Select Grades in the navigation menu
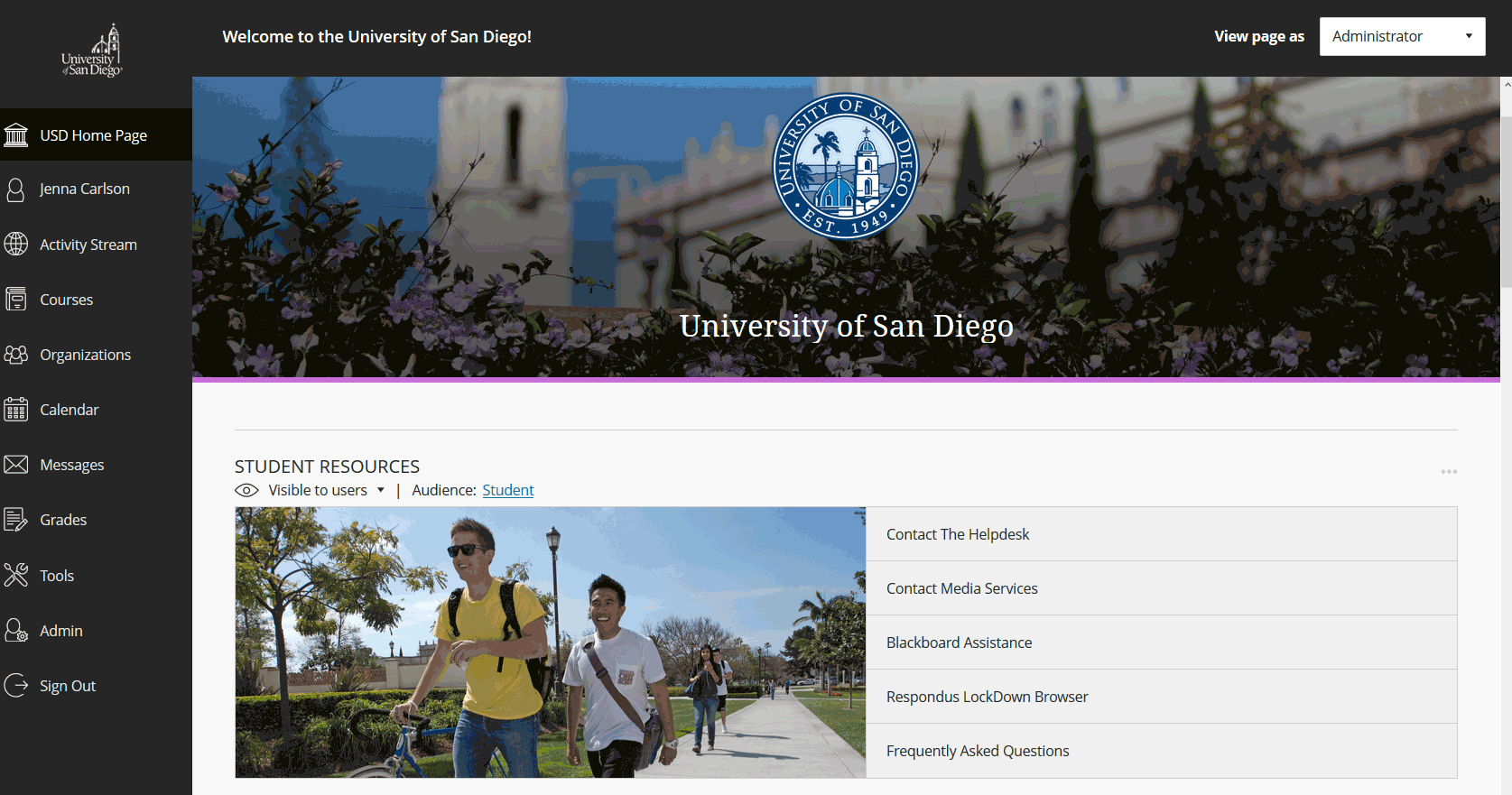The width and height of the screenshot is (1512, 795). pos(96,520)
